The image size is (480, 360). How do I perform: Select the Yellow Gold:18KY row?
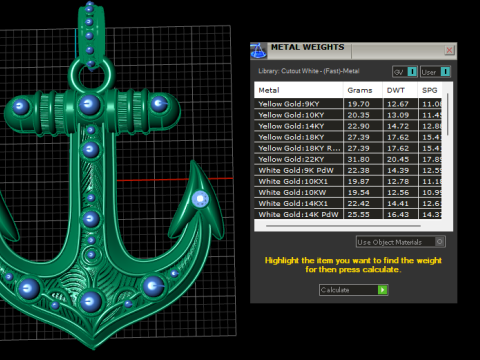point(348,137)
